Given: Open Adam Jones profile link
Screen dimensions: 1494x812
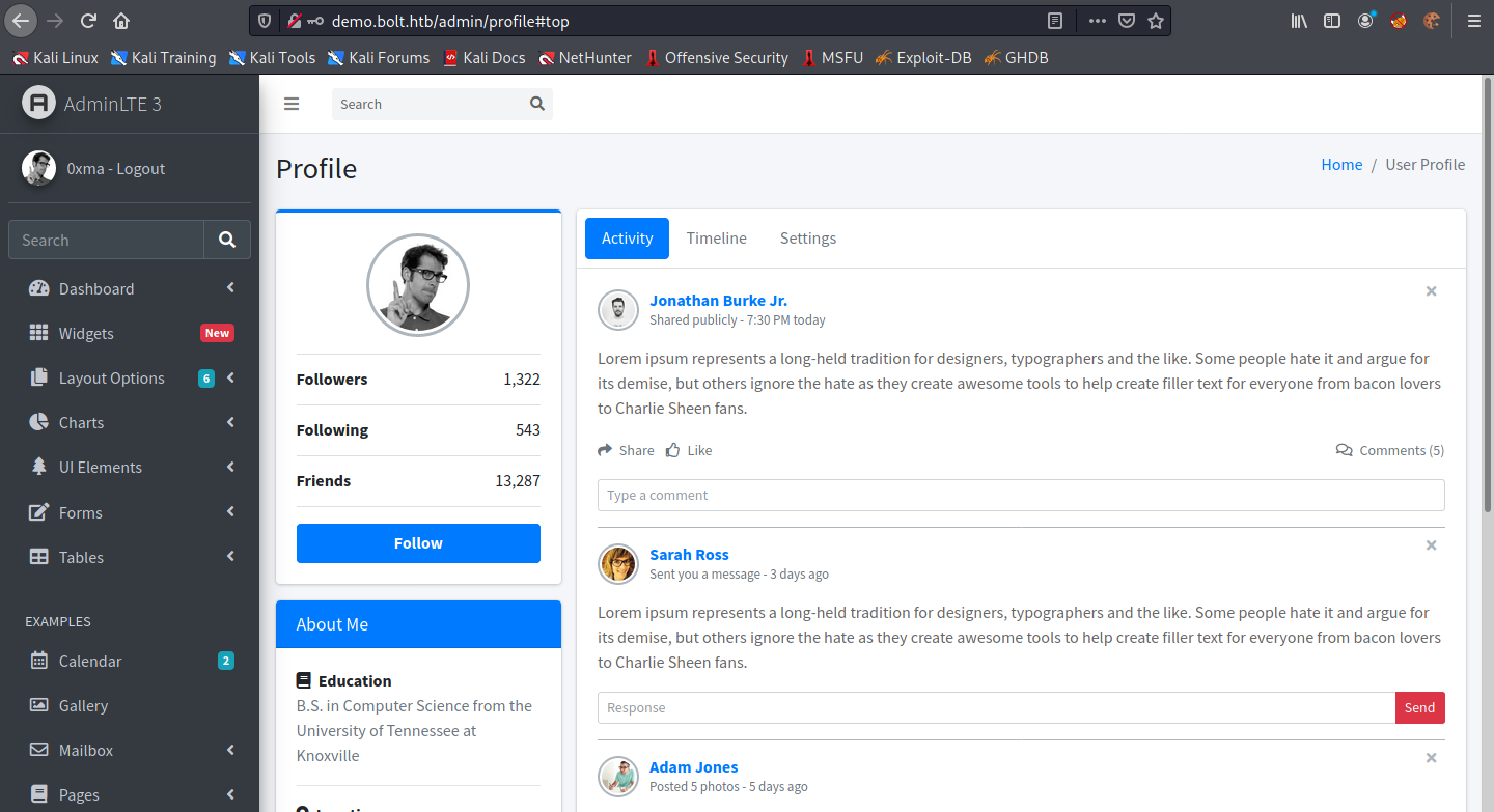Looking at the screenshot, I should [x=694, y=767].
